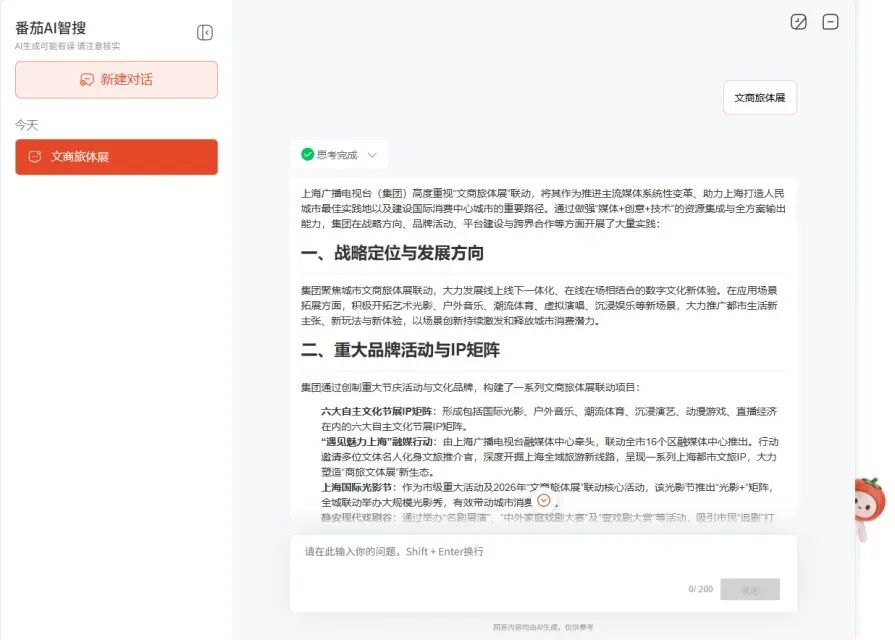Collapse the sidebar with the panel icon
The image size is (895, 640).
click(205, 33)
